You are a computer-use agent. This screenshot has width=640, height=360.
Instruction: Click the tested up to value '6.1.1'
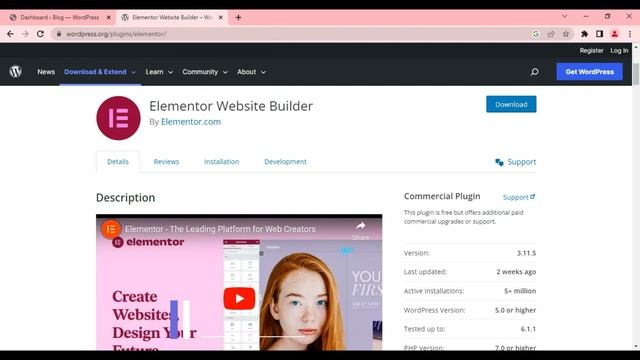click(x=528, y=329)
